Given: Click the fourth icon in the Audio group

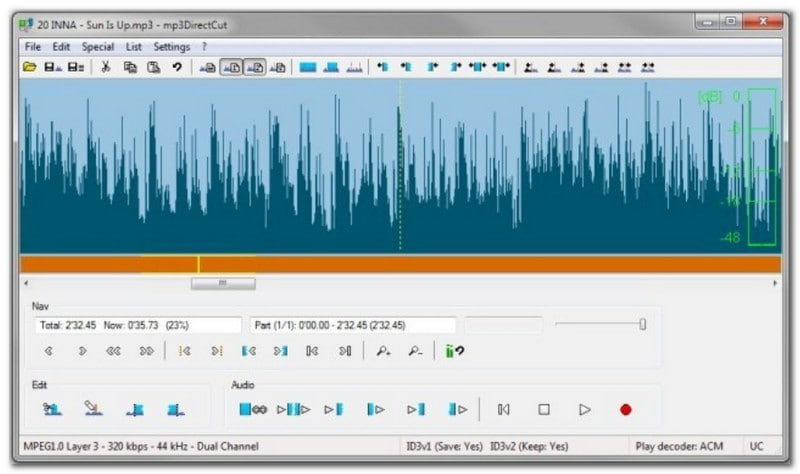Looking at the screenshot, I should [x=376, y=409].
